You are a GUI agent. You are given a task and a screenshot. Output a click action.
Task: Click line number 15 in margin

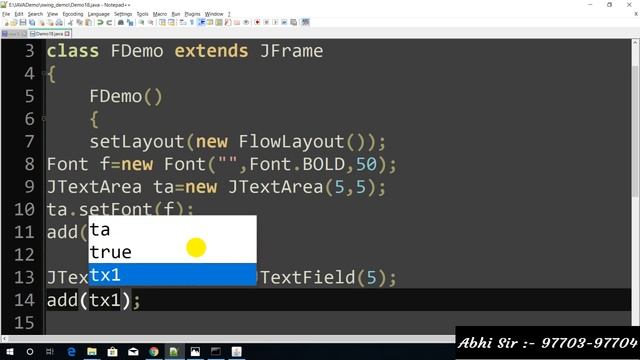click(24, 323)
